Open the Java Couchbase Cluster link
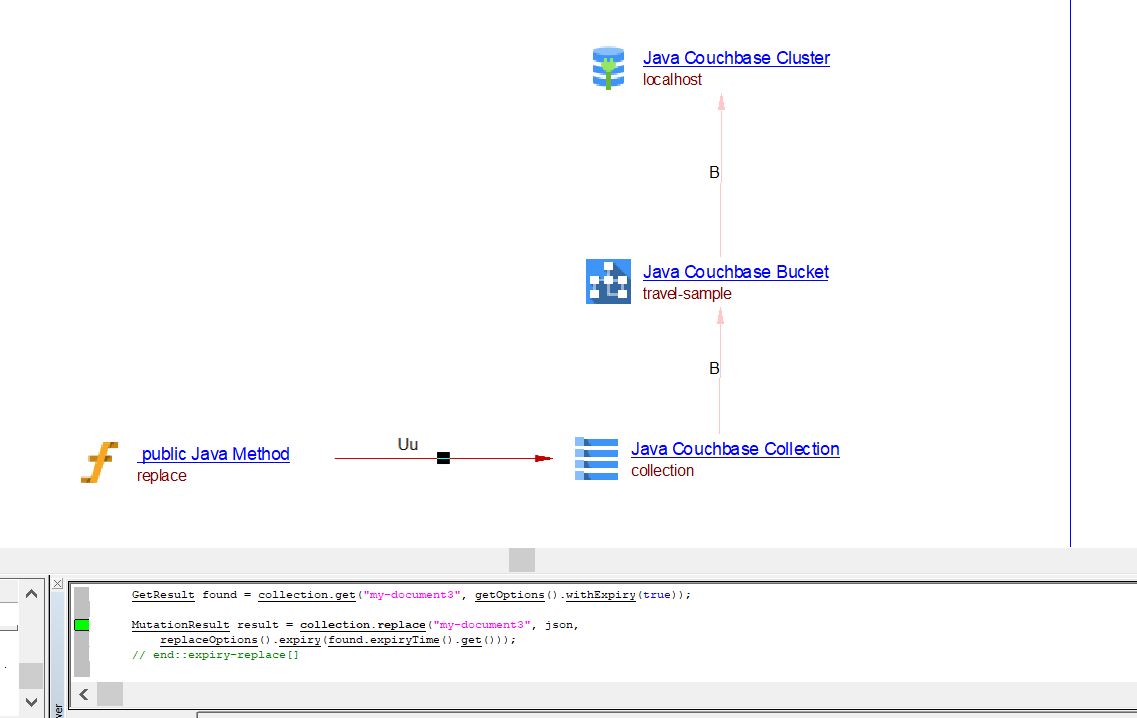1137x718 pixels. pos(736,58)
